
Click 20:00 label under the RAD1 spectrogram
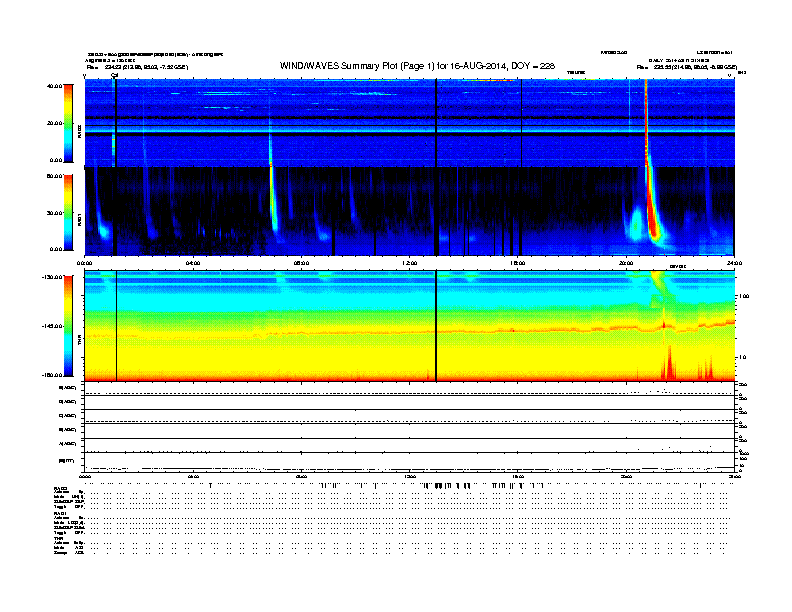(626, 263)
